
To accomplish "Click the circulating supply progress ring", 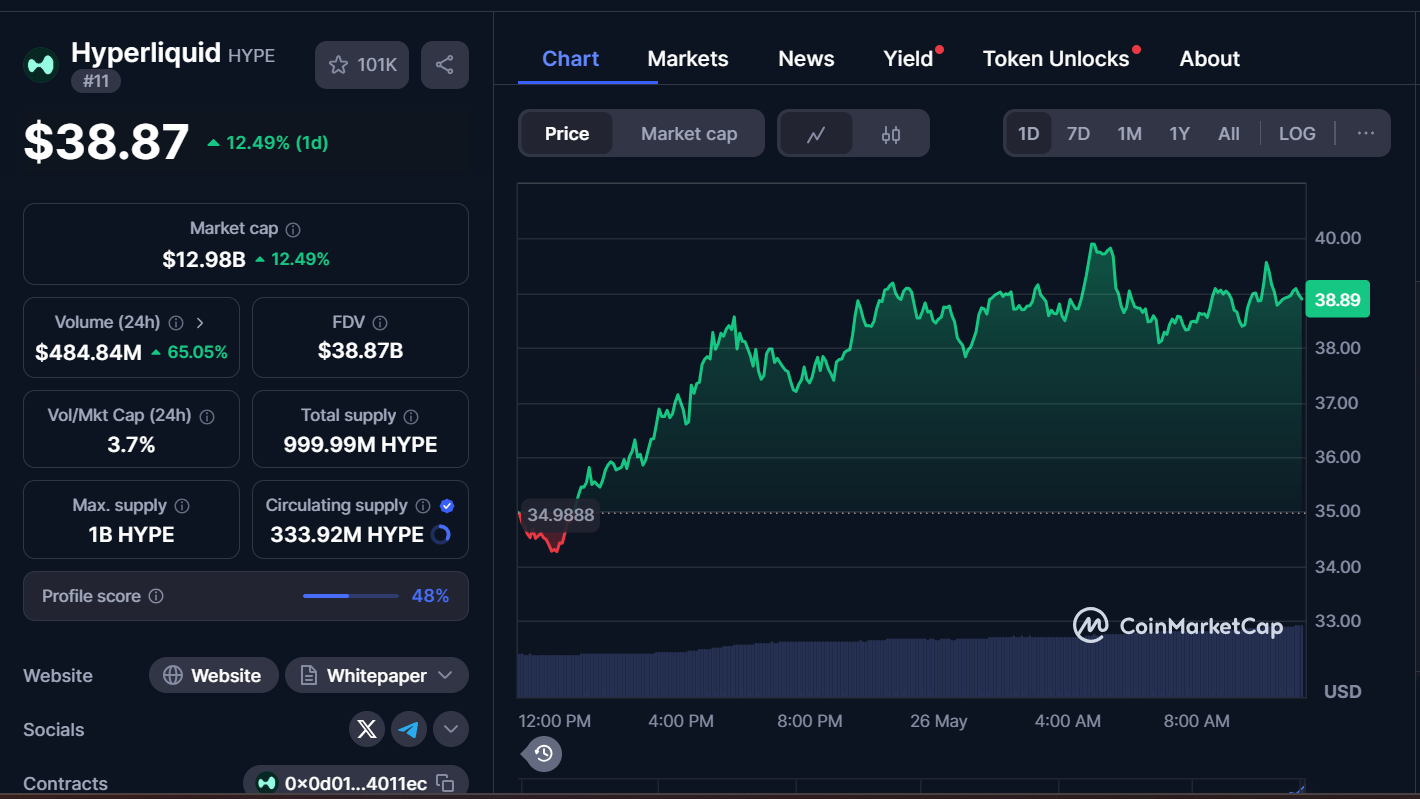I will 440,535.
